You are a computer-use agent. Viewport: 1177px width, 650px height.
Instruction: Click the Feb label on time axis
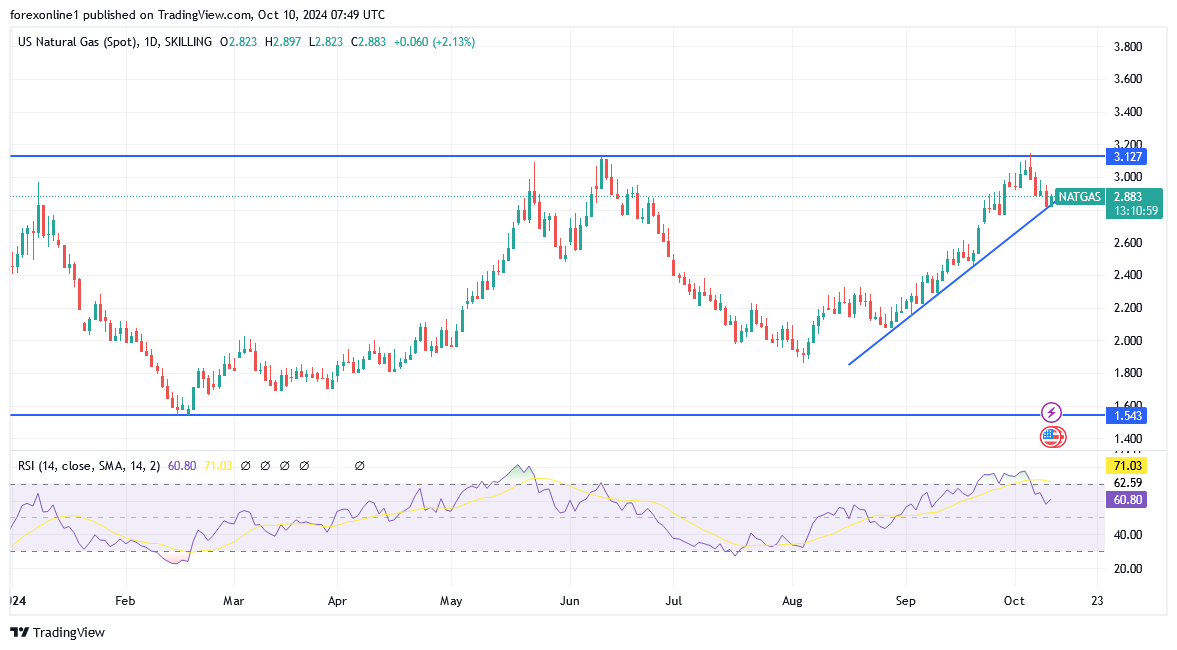(125, 601)
